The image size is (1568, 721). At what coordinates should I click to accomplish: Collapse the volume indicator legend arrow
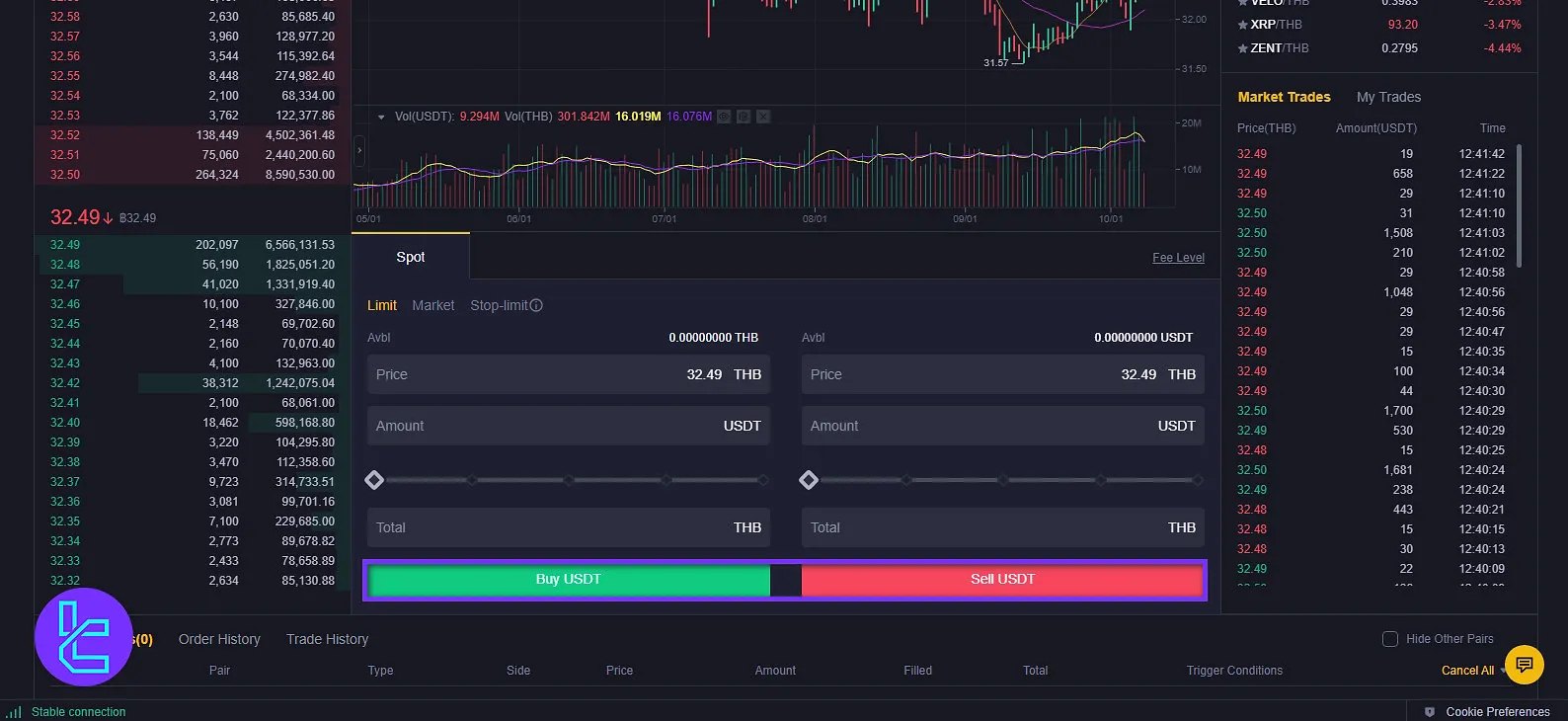point(381,117)
